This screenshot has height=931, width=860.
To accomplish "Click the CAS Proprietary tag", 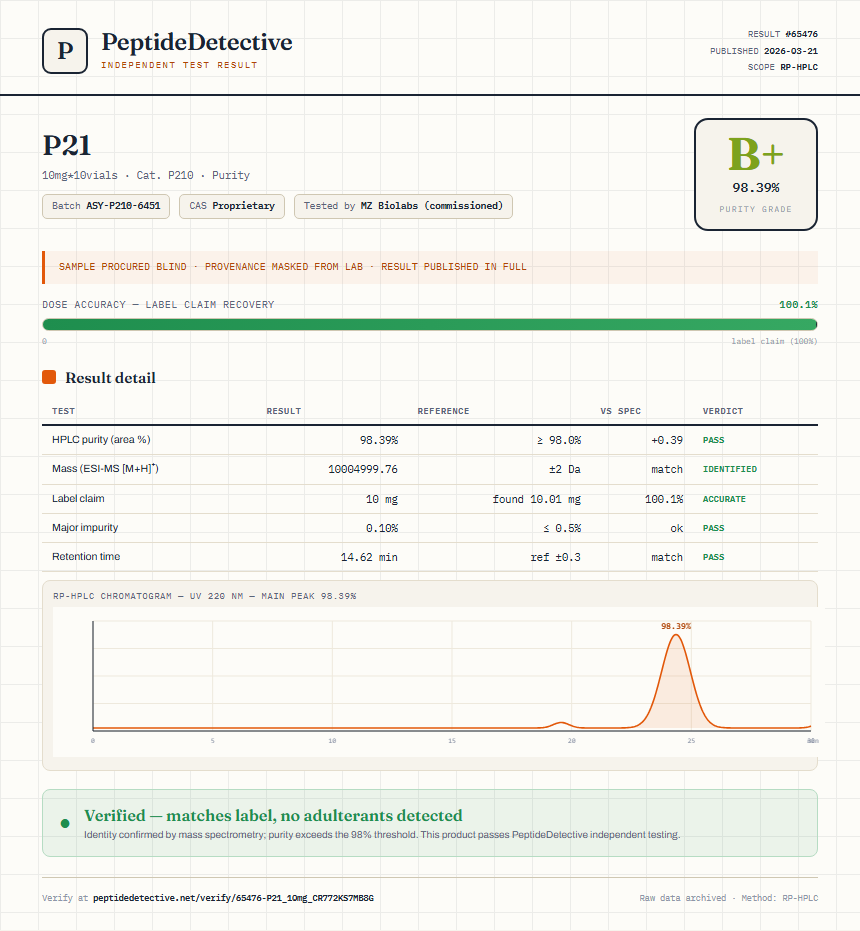I will pyautogui.click(x=232, y=206).
